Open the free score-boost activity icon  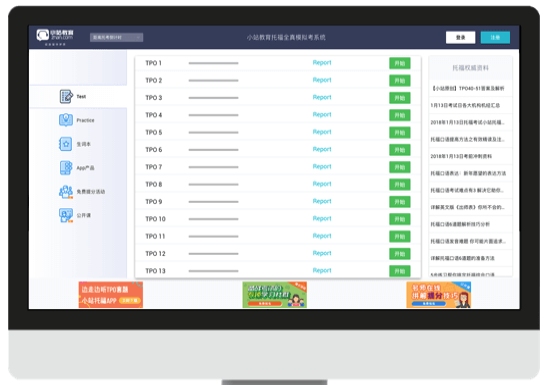click(x=66, y=191)
